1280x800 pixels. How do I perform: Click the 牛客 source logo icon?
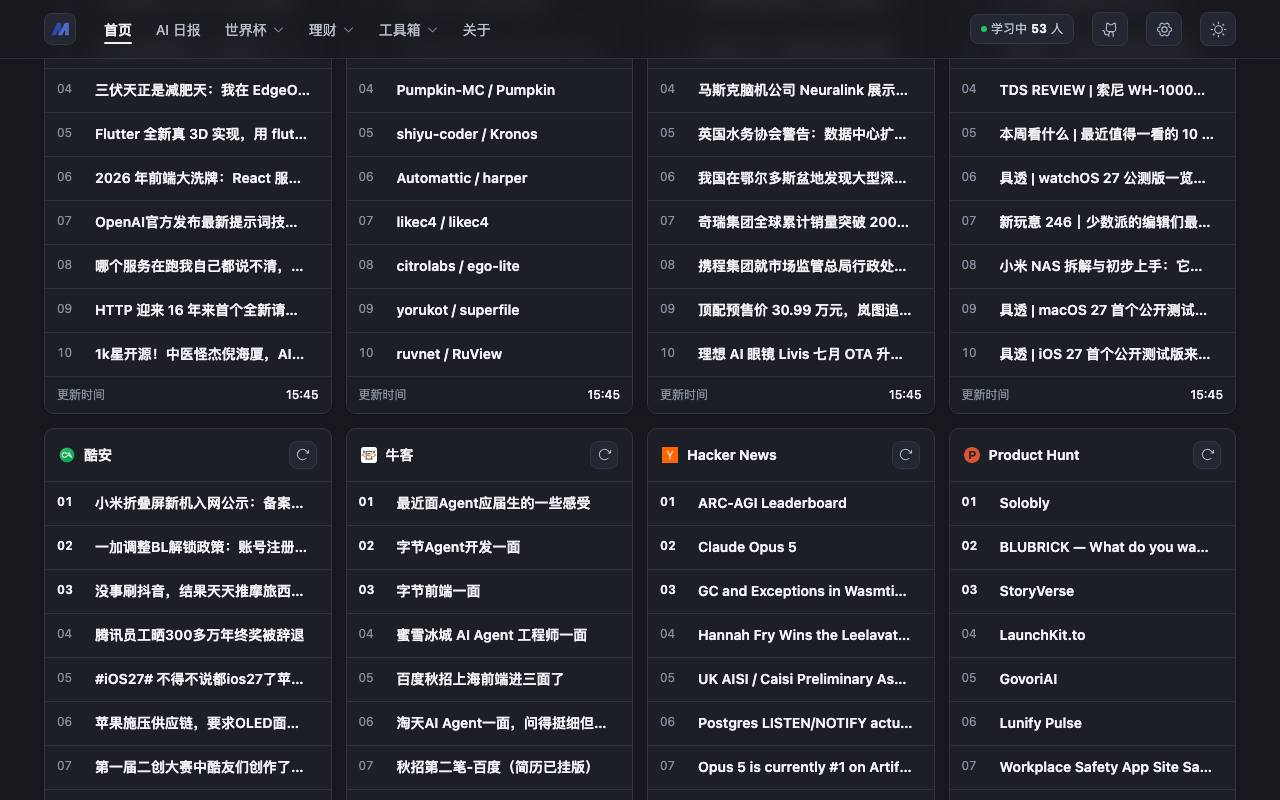tap(369, 455)
